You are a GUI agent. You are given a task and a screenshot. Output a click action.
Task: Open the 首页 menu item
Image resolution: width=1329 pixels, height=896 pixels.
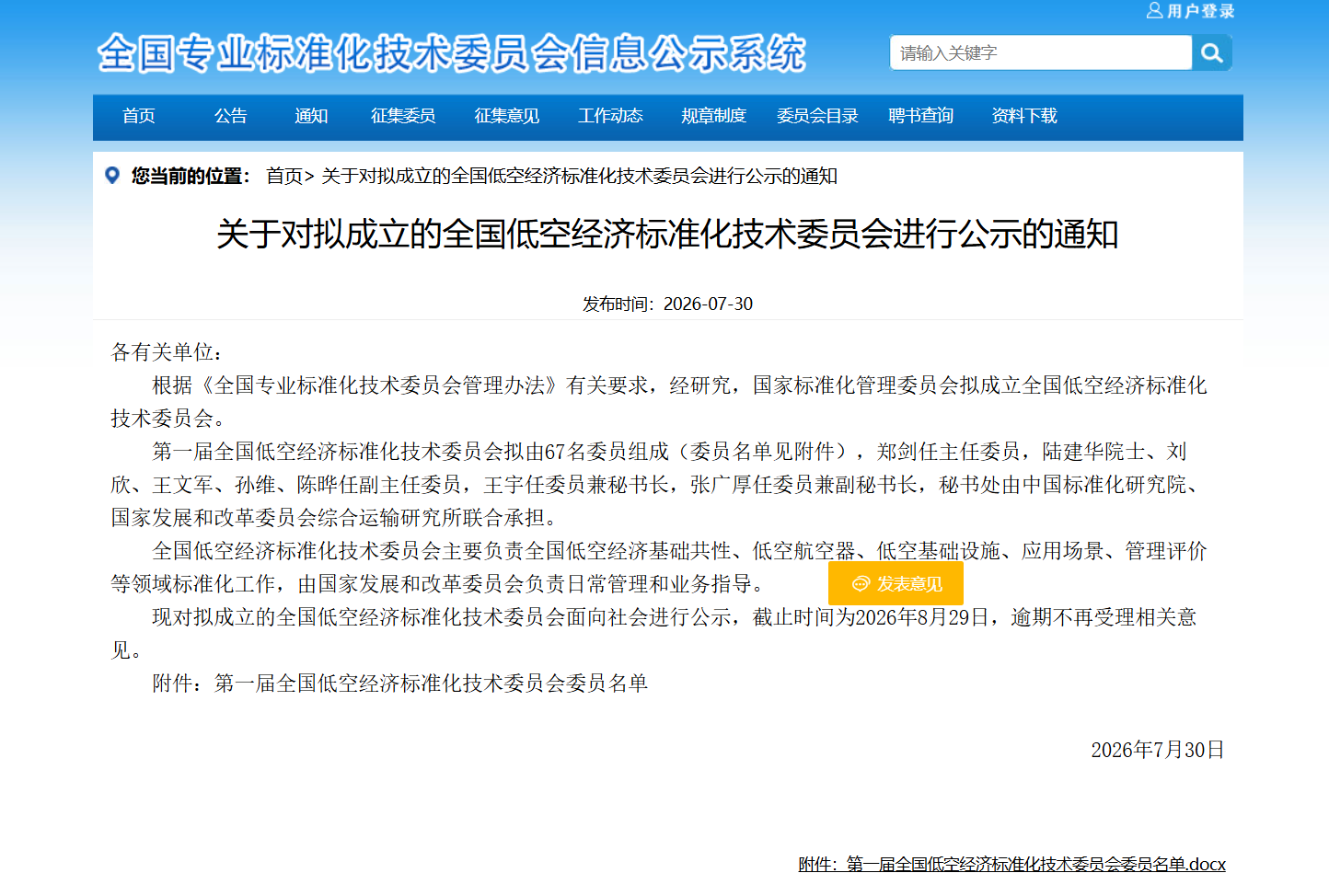(x=139, y=116)
